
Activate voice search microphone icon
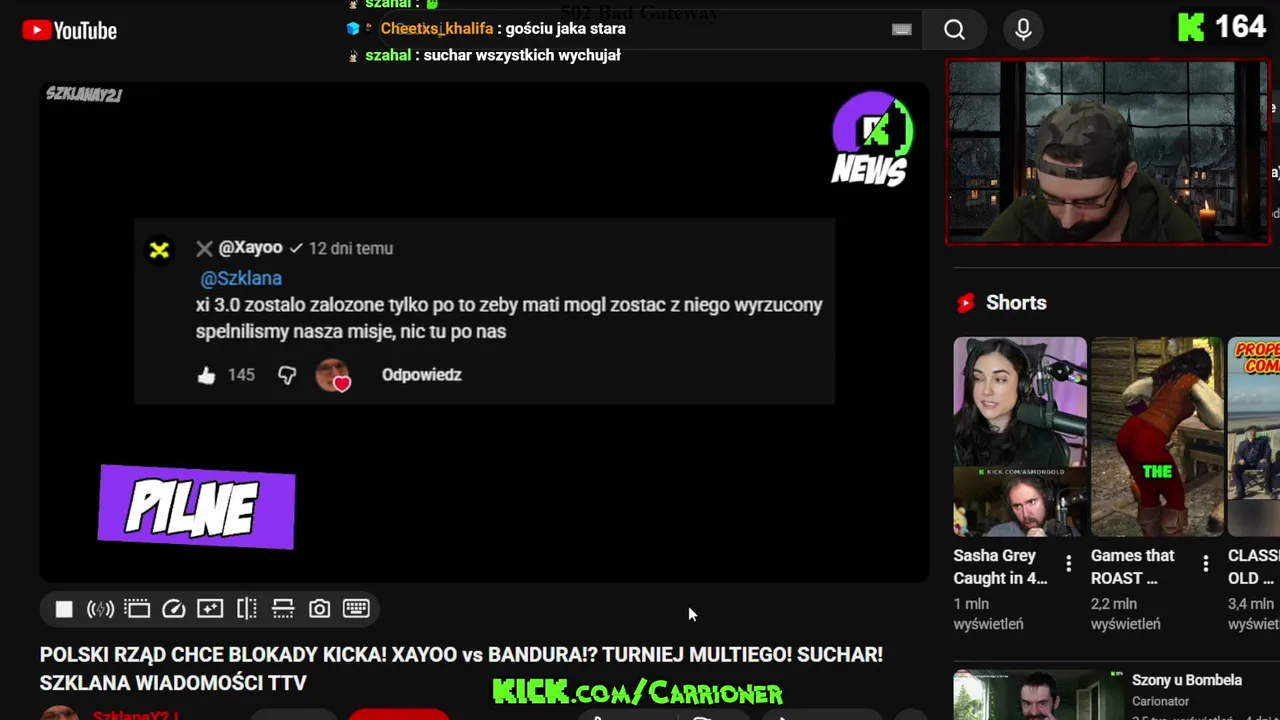pyautogui.click(x=1023, y=30)
